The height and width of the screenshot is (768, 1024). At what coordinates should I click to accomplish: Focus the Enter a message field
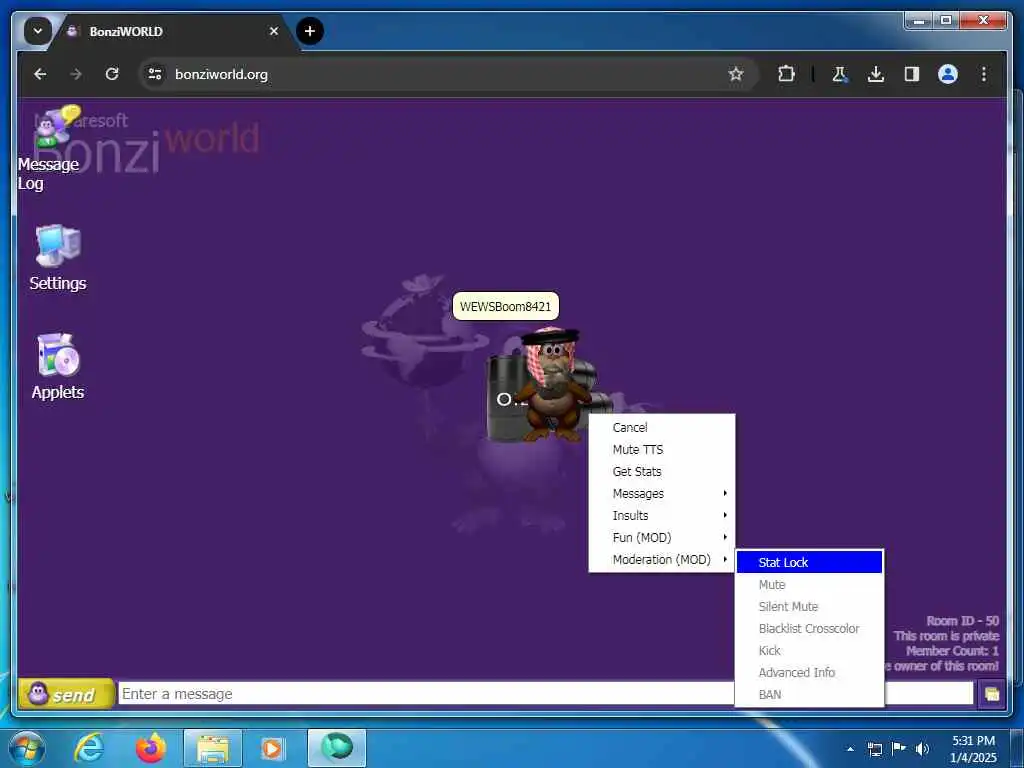click(426, 694)
